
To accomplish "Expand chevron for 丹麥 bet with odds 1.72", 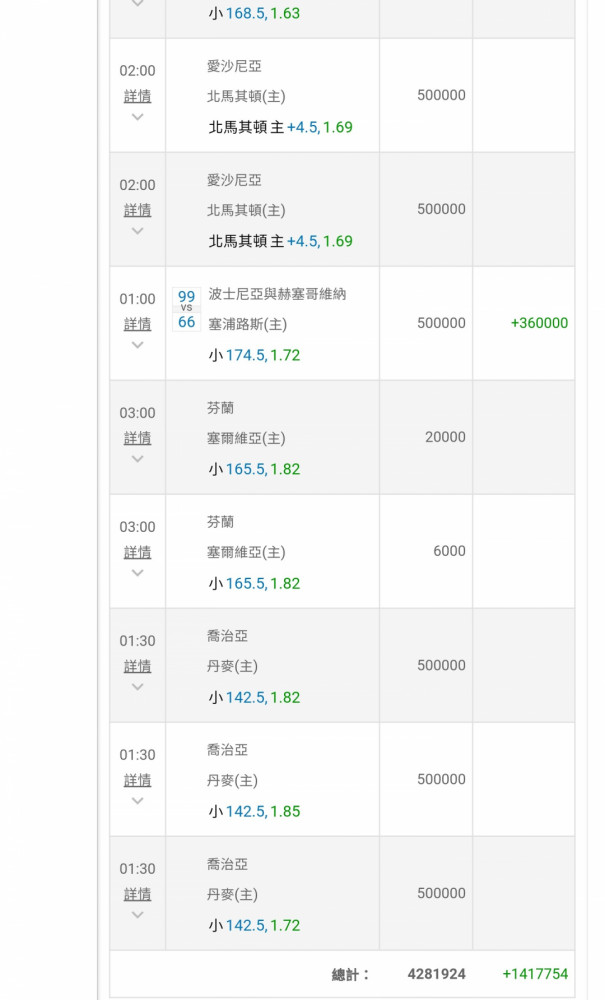I will (137, 915).
